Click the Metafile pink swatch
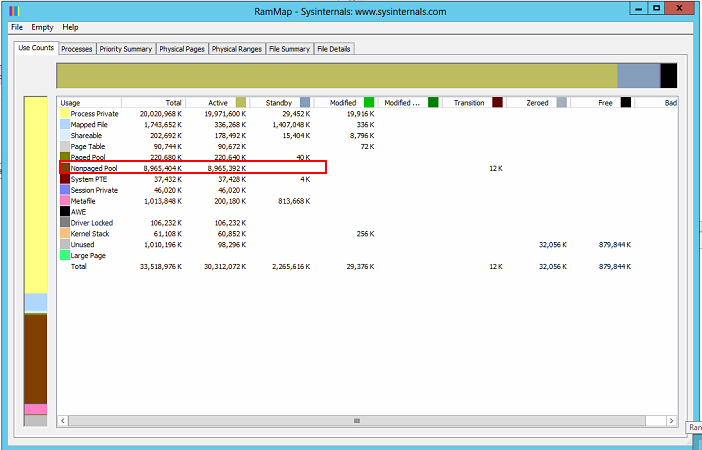The image size is (702, 450). [x=65, y=201]
